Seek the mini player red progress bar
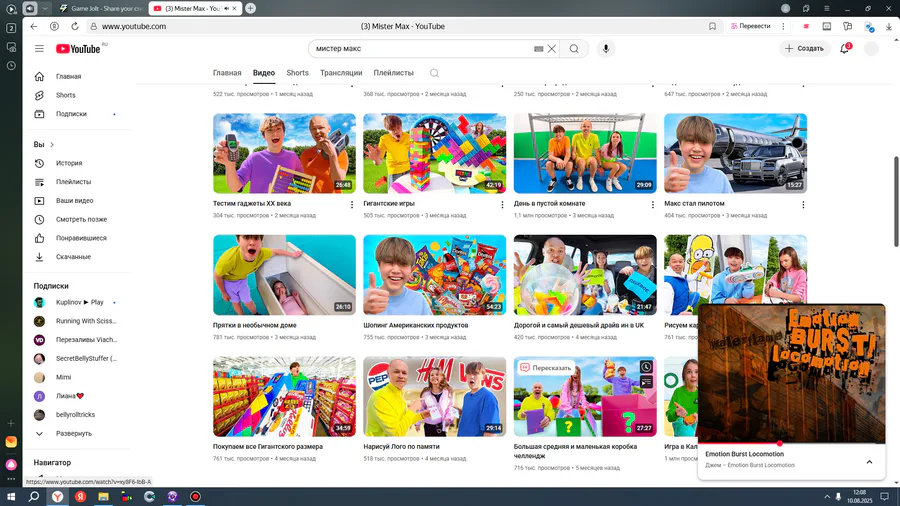Screen dimensions: 900x506 click(x=792, y=443)
